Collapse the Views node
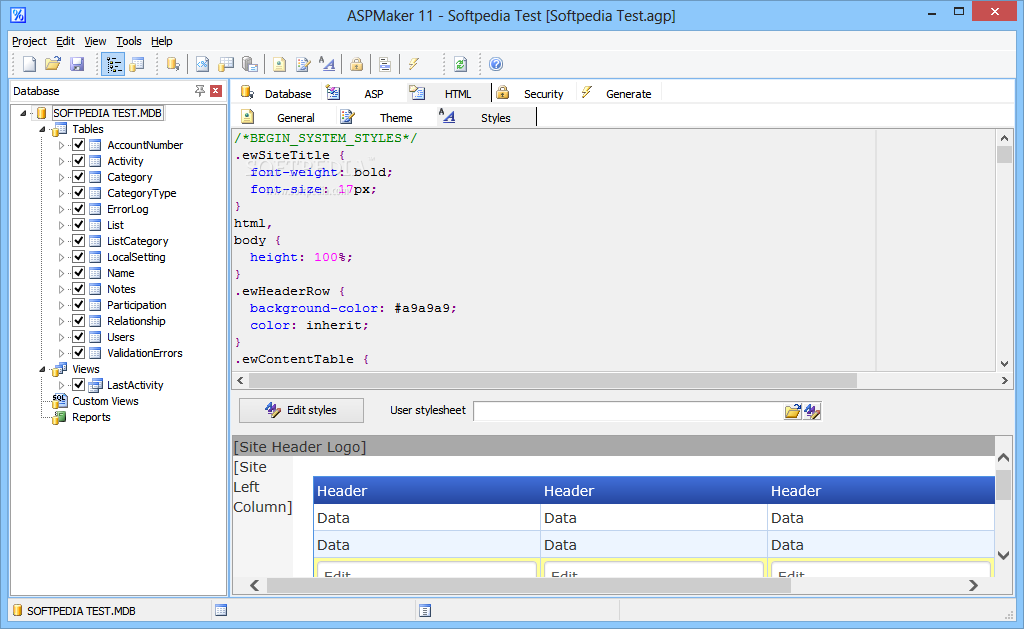The height and width of the screenshot is (629, 1024). 42,369
